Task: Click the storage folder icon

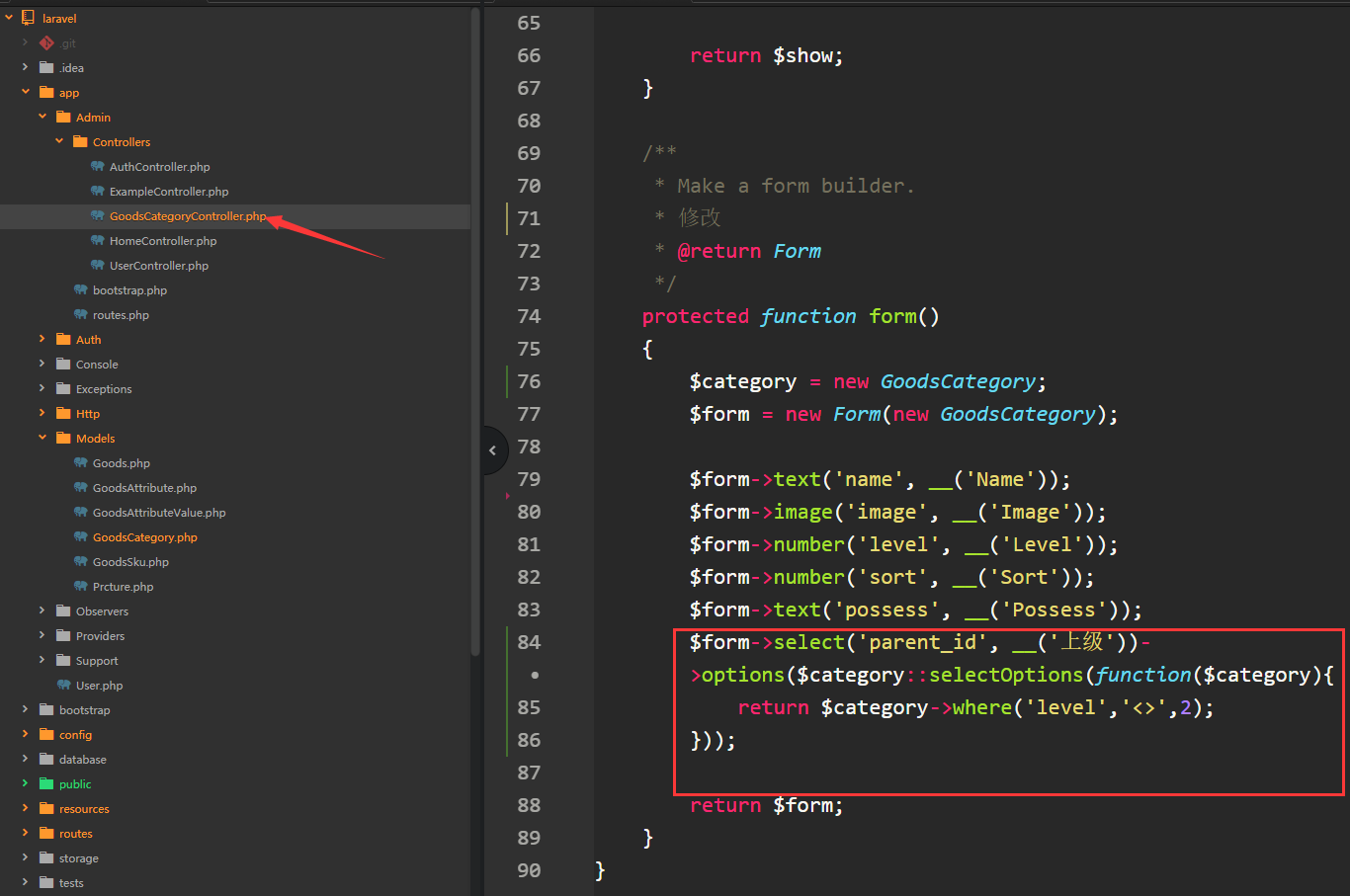Action: (x=46, y=857)
